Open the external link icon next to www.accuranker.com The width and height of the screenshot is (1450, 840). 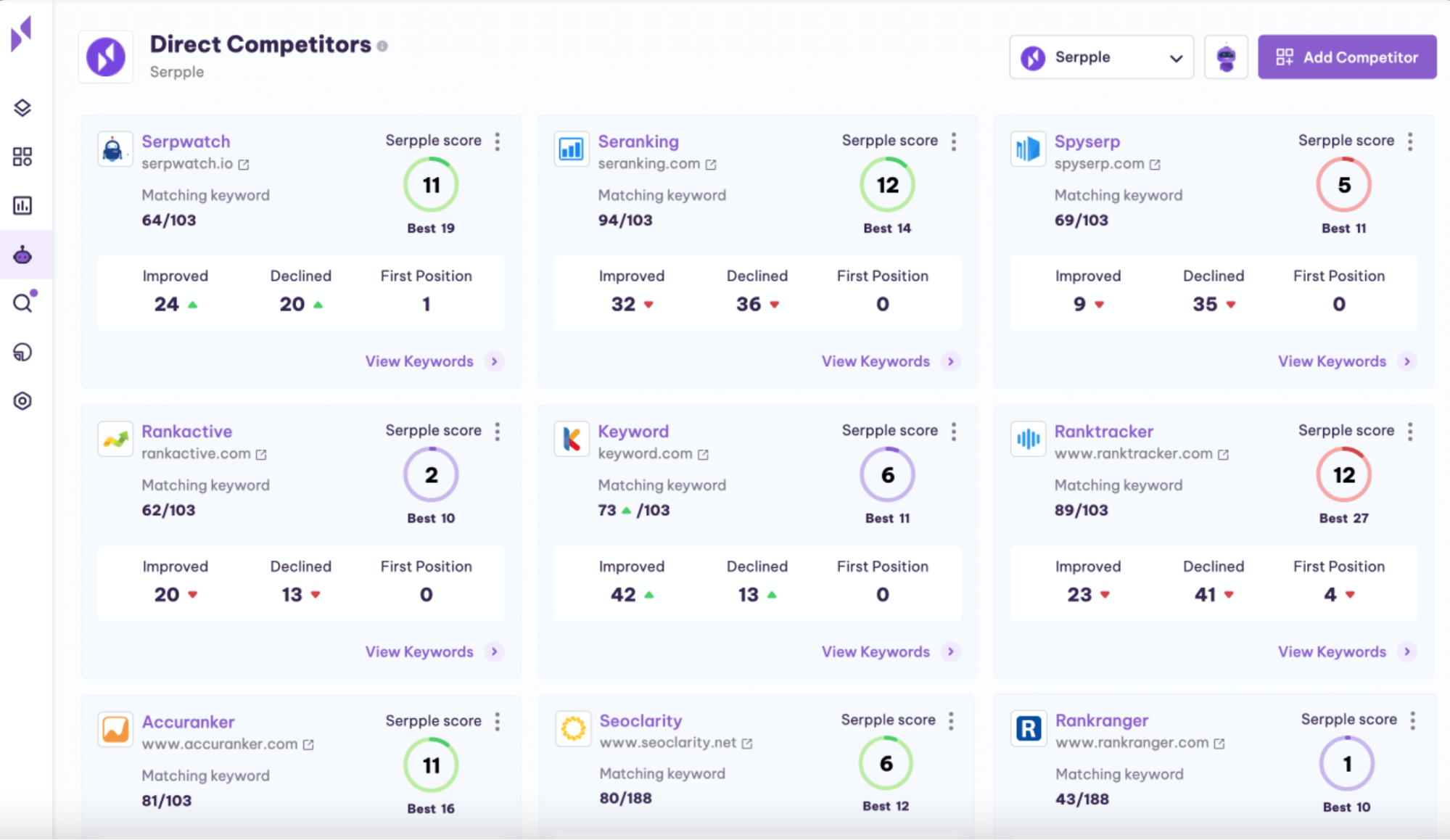click(x=308, y=744)
